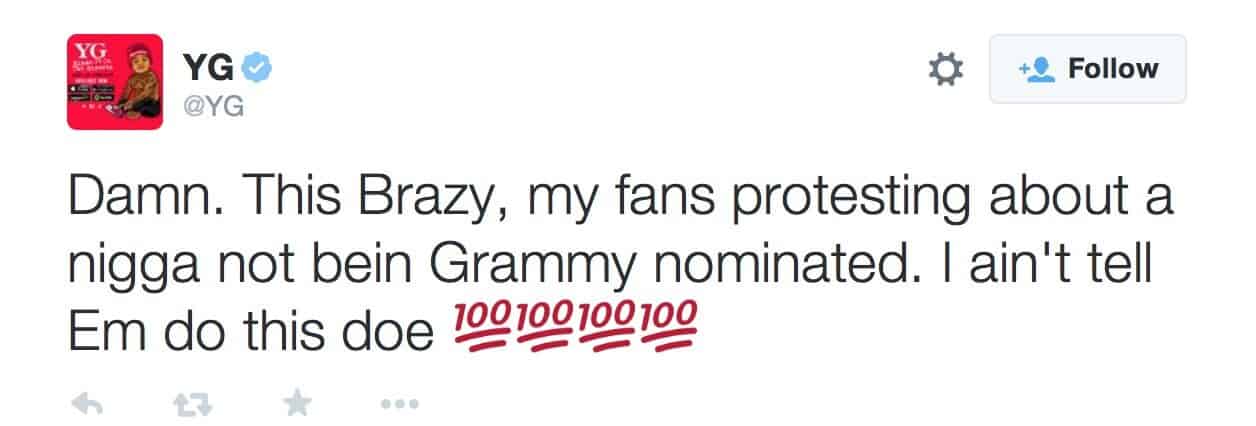The height and width of the screenshot is (426, 1256).
Task: Open YG's red profile avatar picture
Action: (x=114, y=82)
